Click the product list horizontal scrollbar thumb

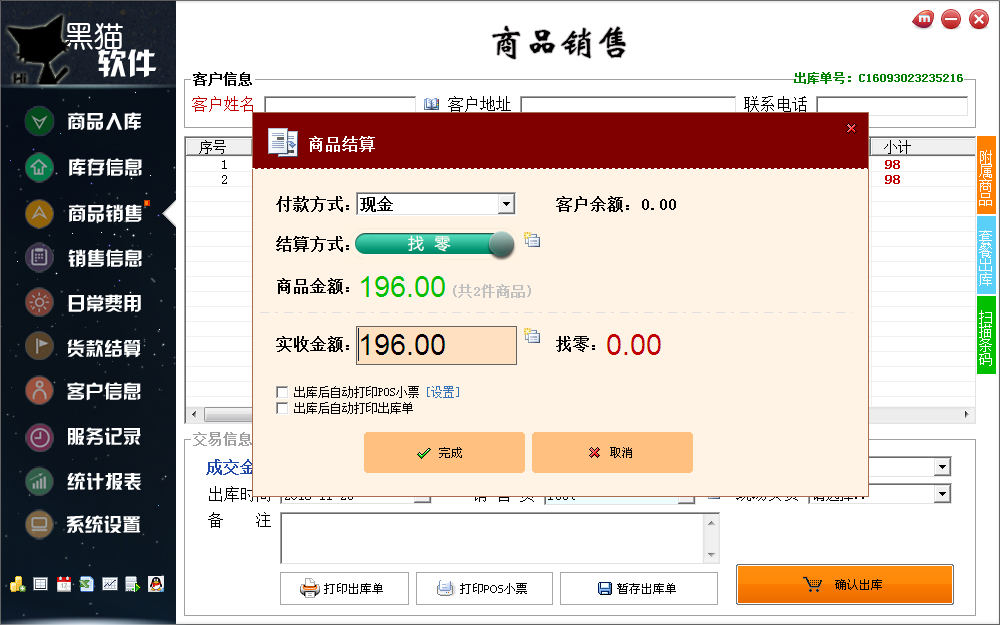click(x=228, y=415)
